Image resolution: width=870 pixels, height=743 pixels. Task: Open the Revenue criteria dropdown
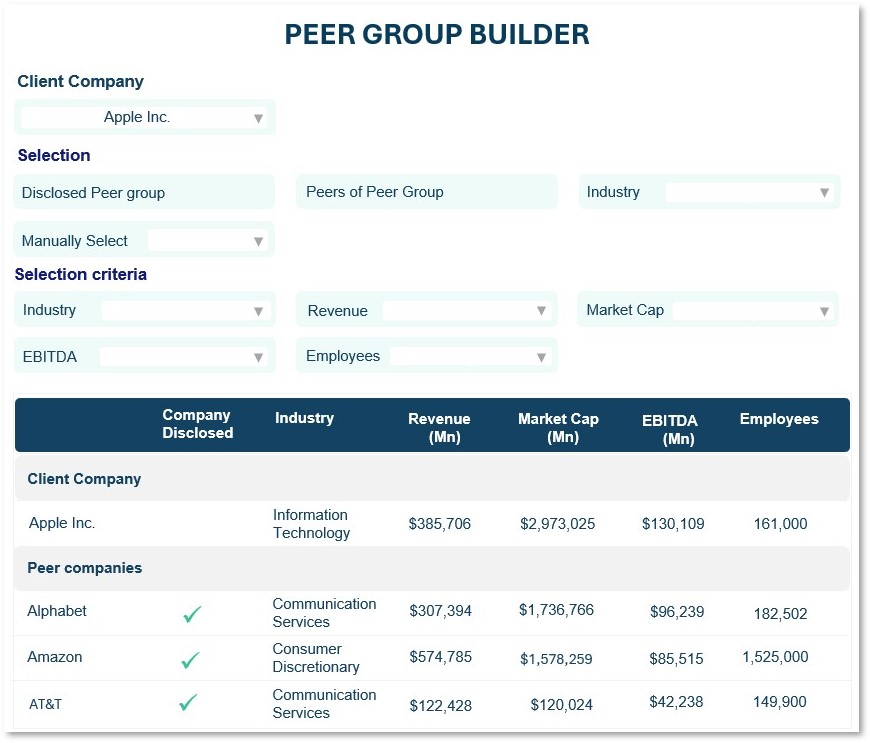click(x=540, y=311)
